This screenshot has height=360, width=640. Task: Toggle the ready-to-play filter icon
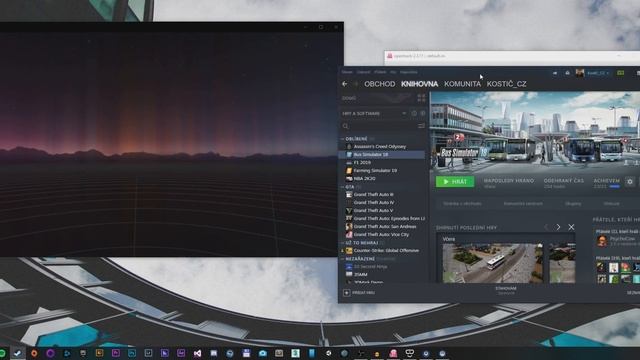[422, 113]
